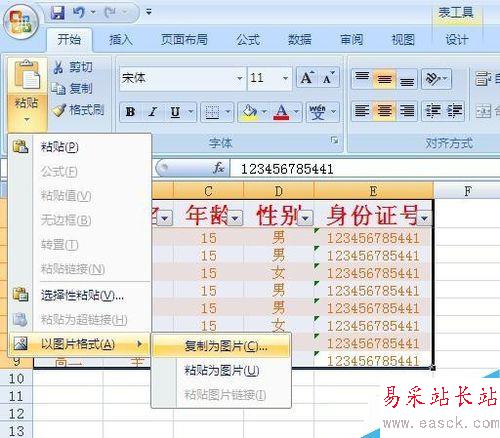
Task: Open the 身份证号 filter dropdown
Action: [x=425, y=218]
